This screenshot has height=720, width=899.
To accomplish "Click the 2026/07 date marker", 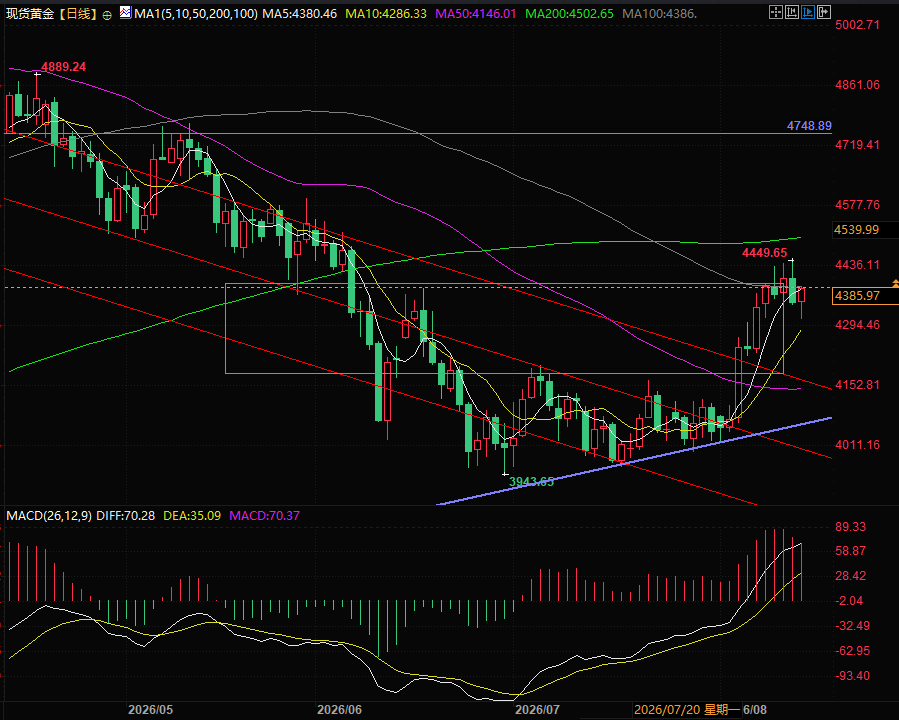I will click(537, 710).
